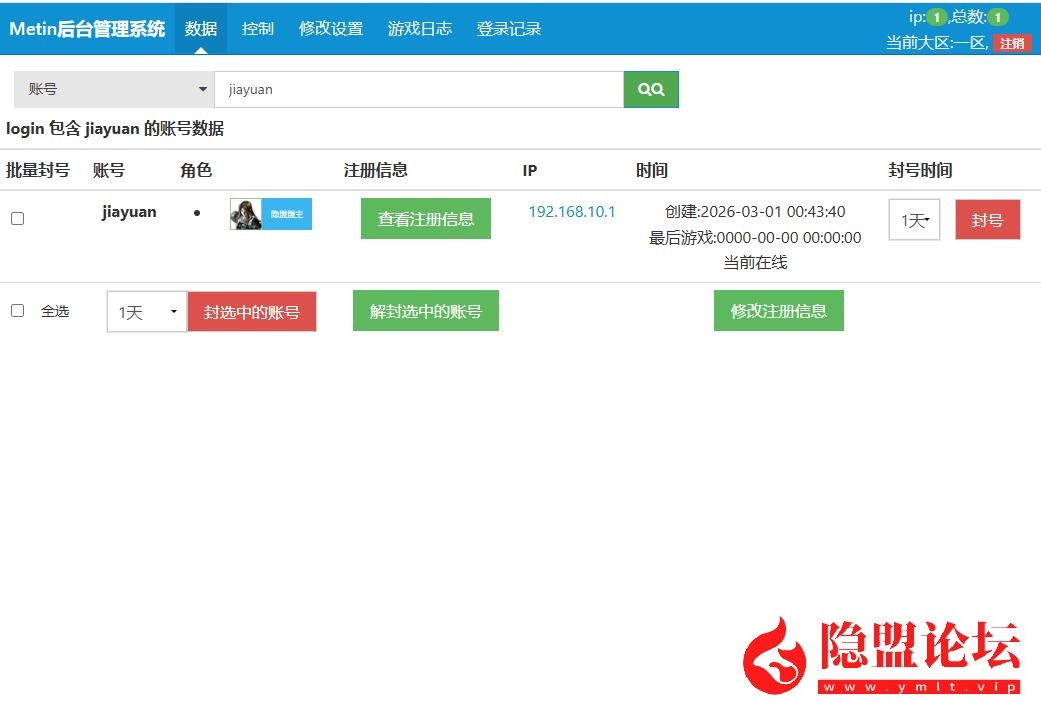Viewport: 1041px width, 703px height.
Task: Enable the 全选 select-all checkbox
Action: pyautogui.click(x=17, y=311)
